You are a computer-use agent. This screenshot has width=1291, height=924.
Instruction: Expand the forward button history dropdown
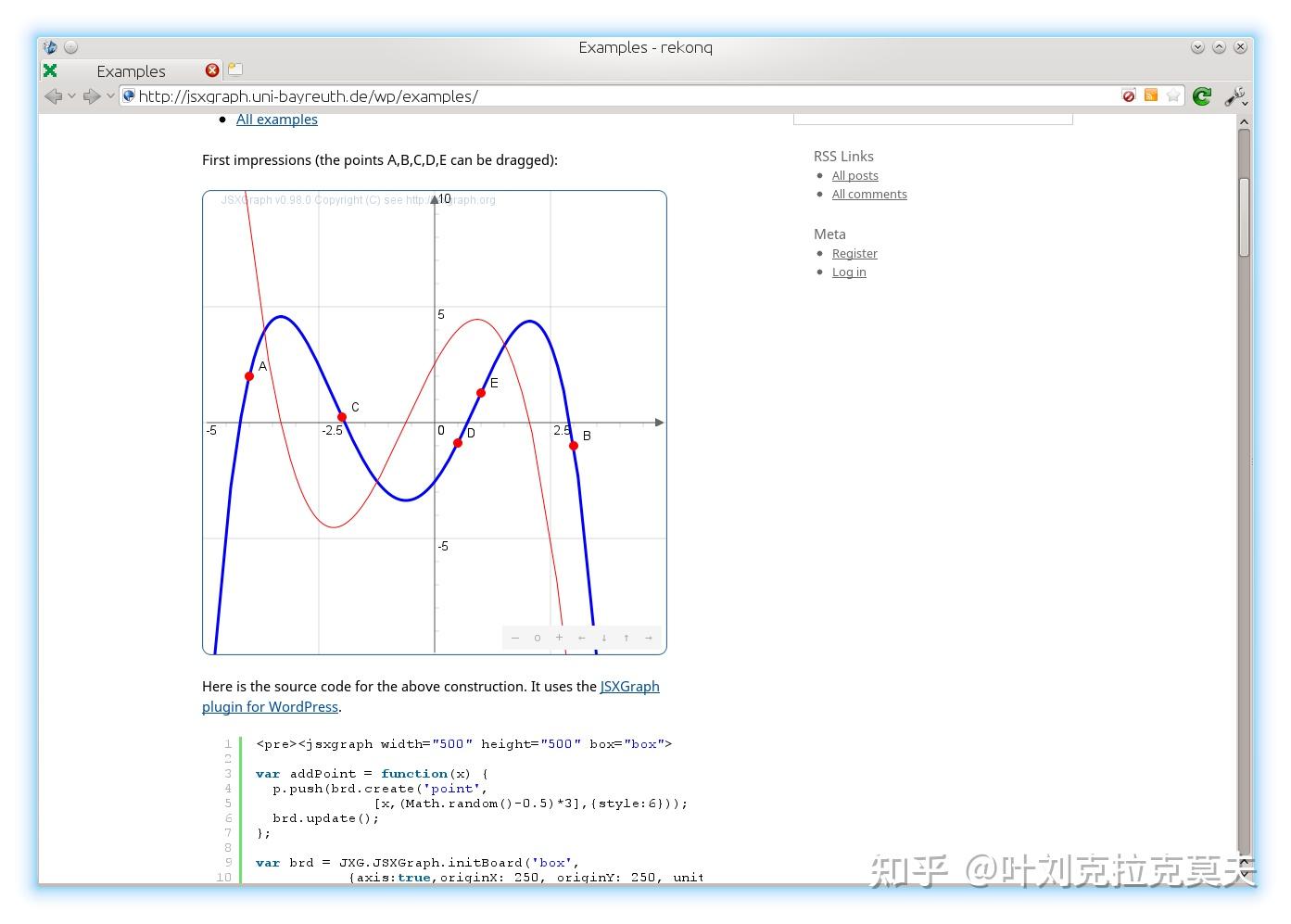click(x=110, y=95)
